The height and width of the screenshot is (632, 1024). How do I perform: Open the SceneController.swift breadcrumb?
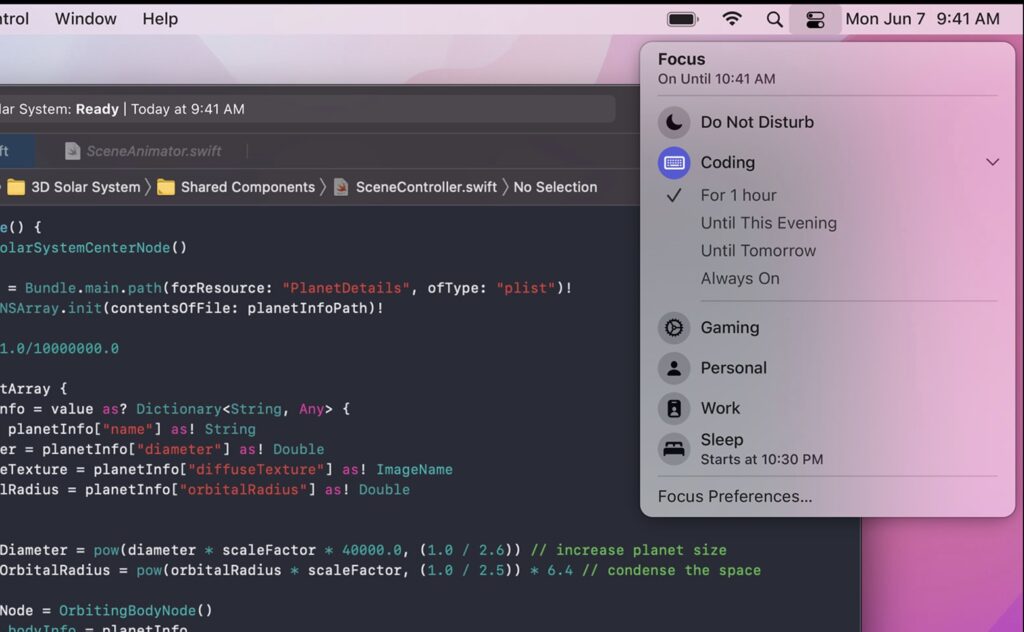(426, 187)
